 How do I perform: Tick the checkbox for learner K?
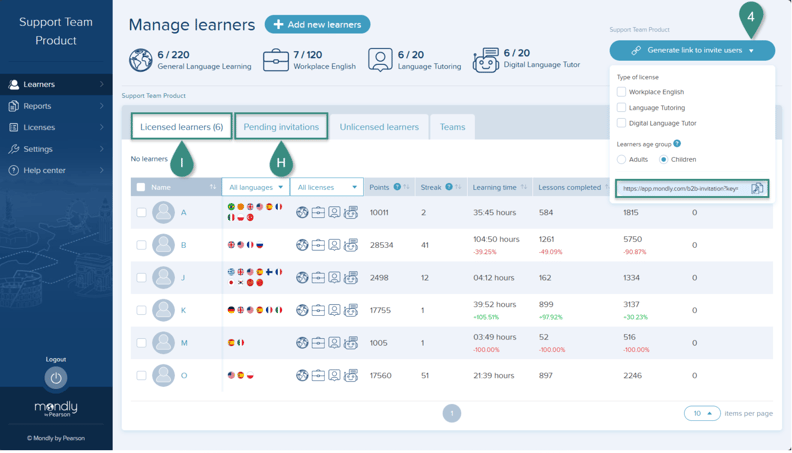point(141,310)
